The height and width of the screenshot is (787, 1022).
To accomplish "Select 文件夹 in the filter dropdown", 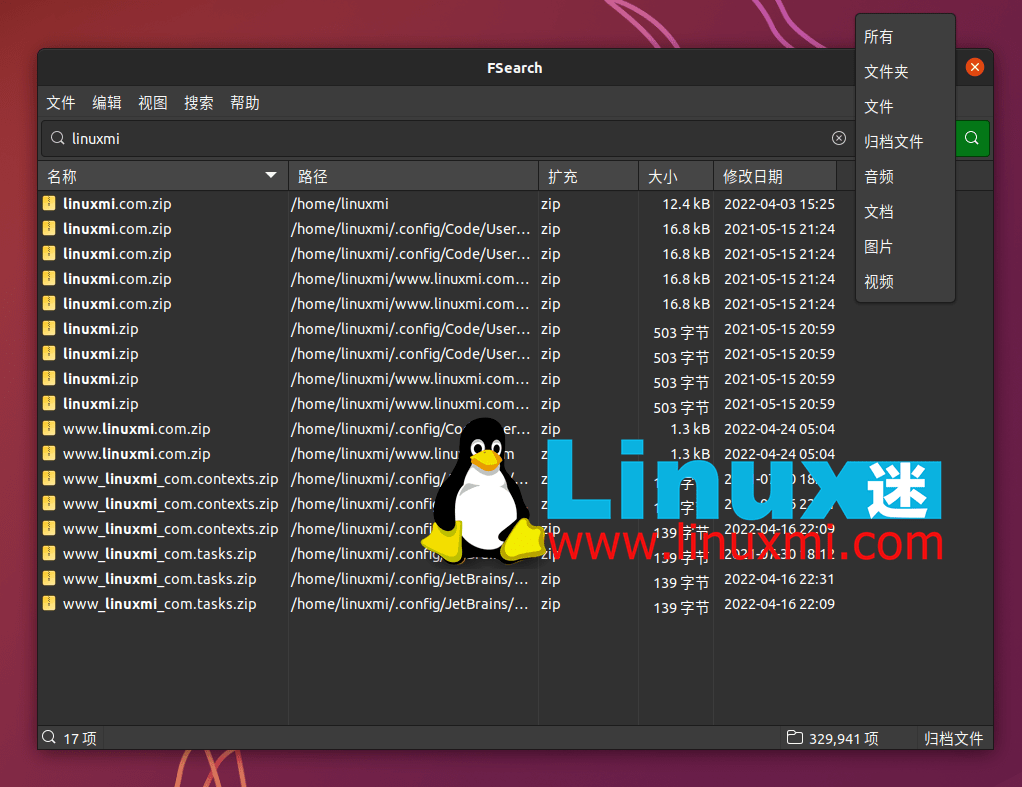I will coord(905,72).
